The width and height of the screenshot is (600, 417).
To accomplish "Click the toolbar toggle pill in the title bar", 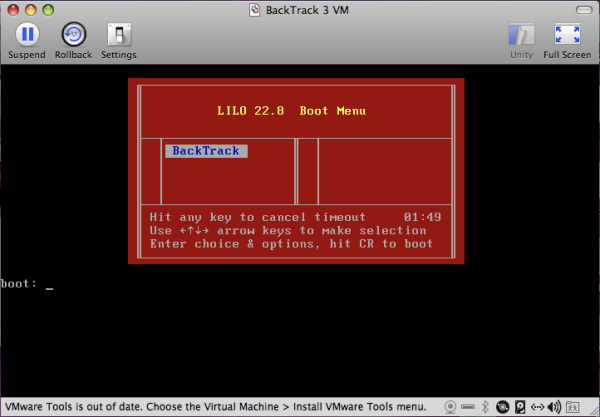I will point(584,10).
